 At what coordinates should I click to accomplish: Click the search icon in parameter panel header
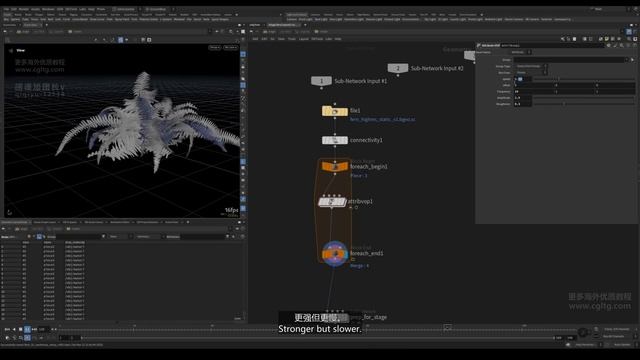click(622, 45)
